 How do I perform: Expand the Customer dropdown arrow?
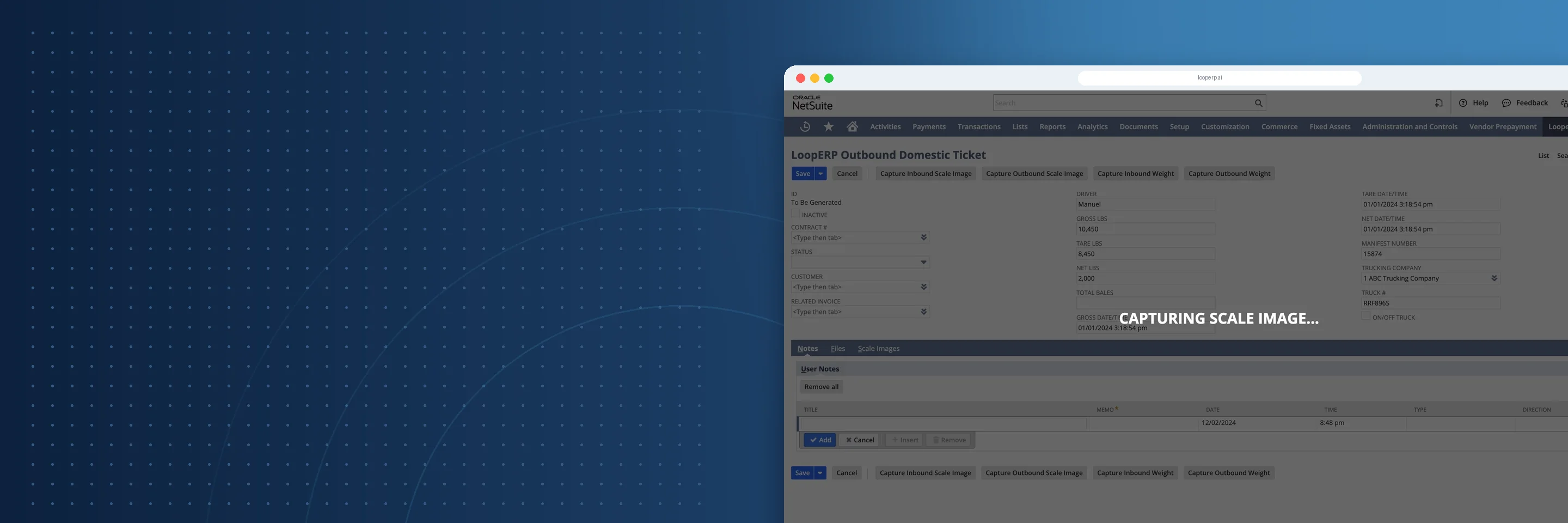click(923, 287)
